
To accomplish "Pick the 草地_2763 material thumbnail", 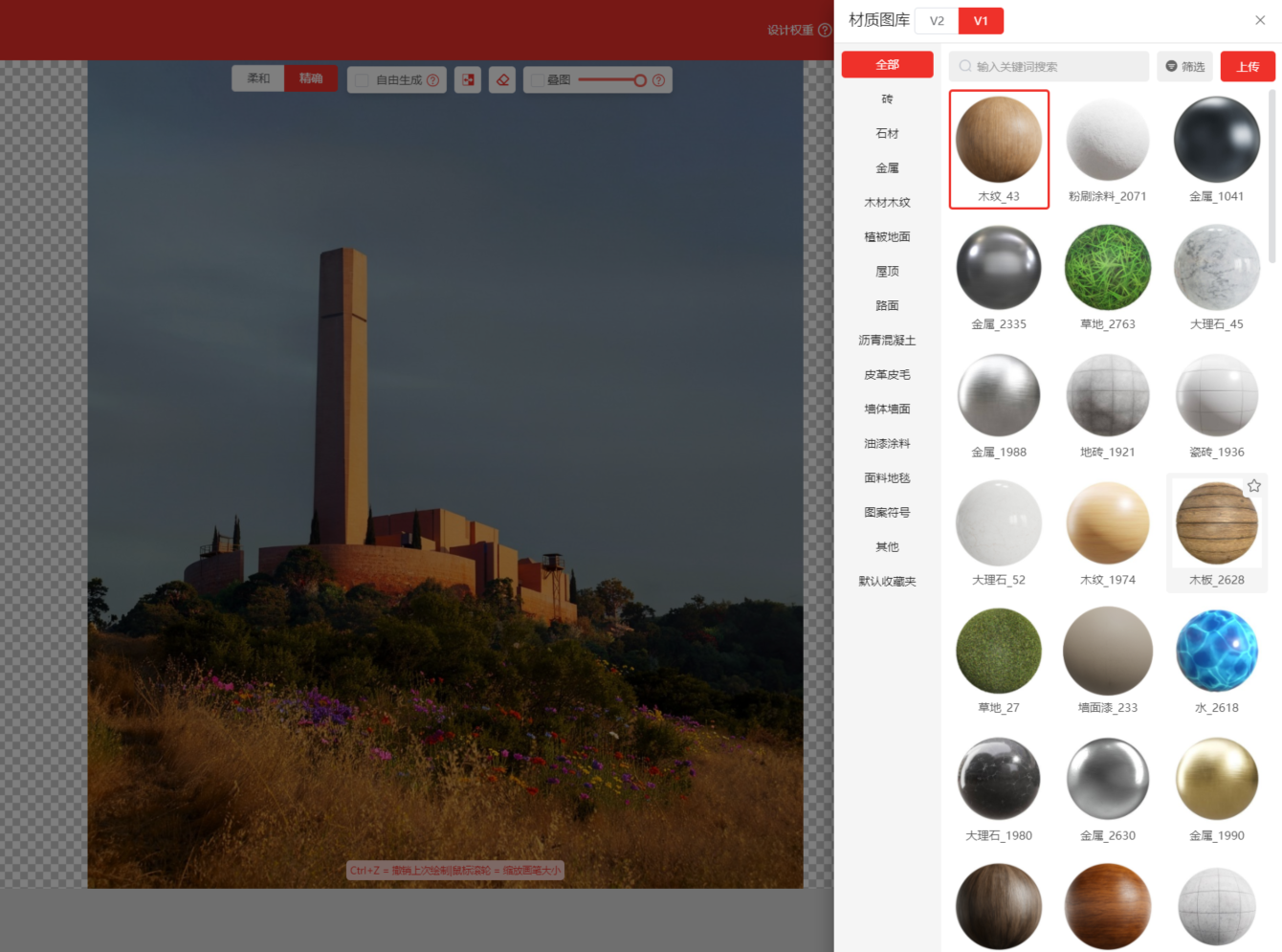I will pos(1108,269).
